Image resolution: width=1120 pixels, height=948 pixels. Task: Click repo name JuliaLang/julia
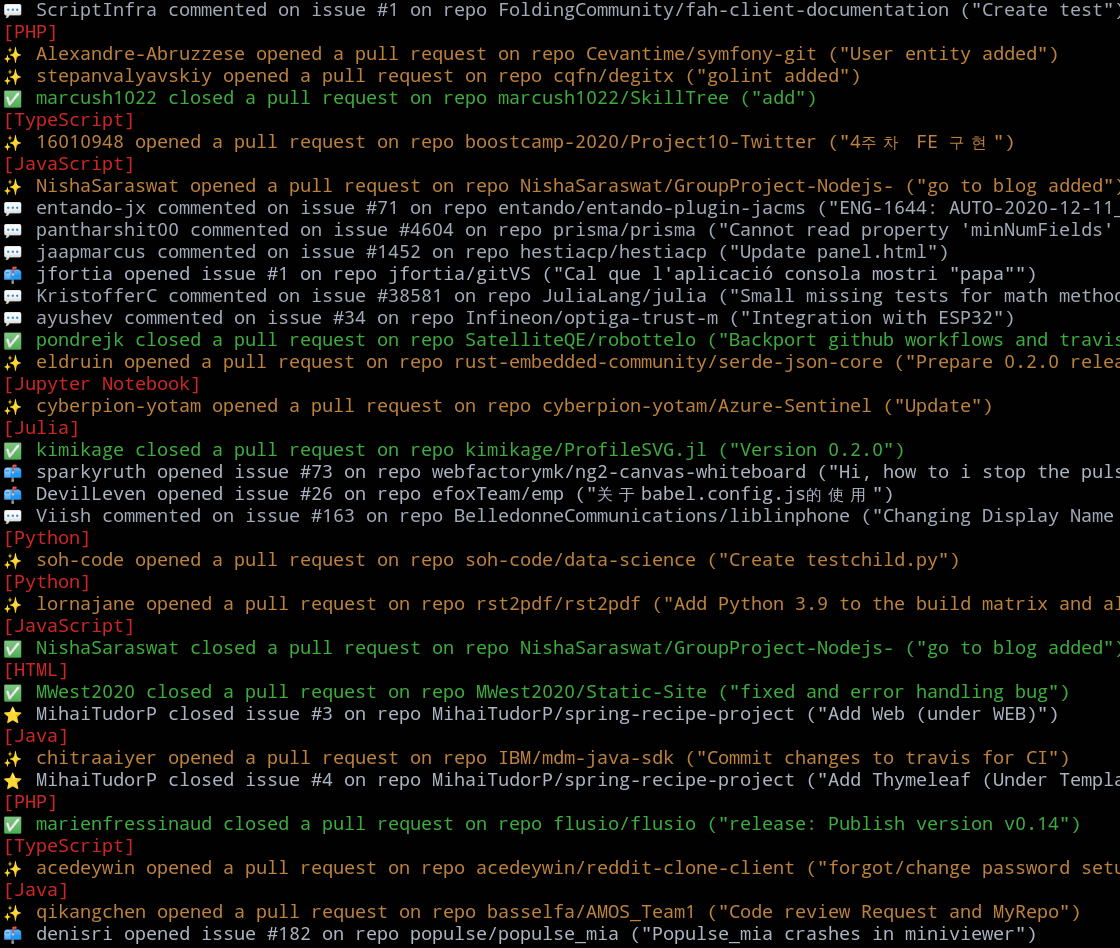coord(624,296)
